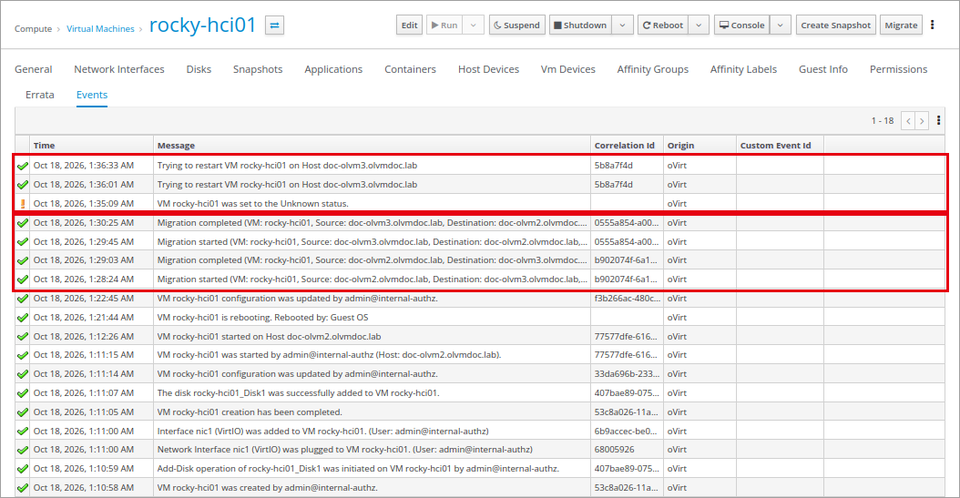Click green check icon of 1:10:58 AM event

23,488
